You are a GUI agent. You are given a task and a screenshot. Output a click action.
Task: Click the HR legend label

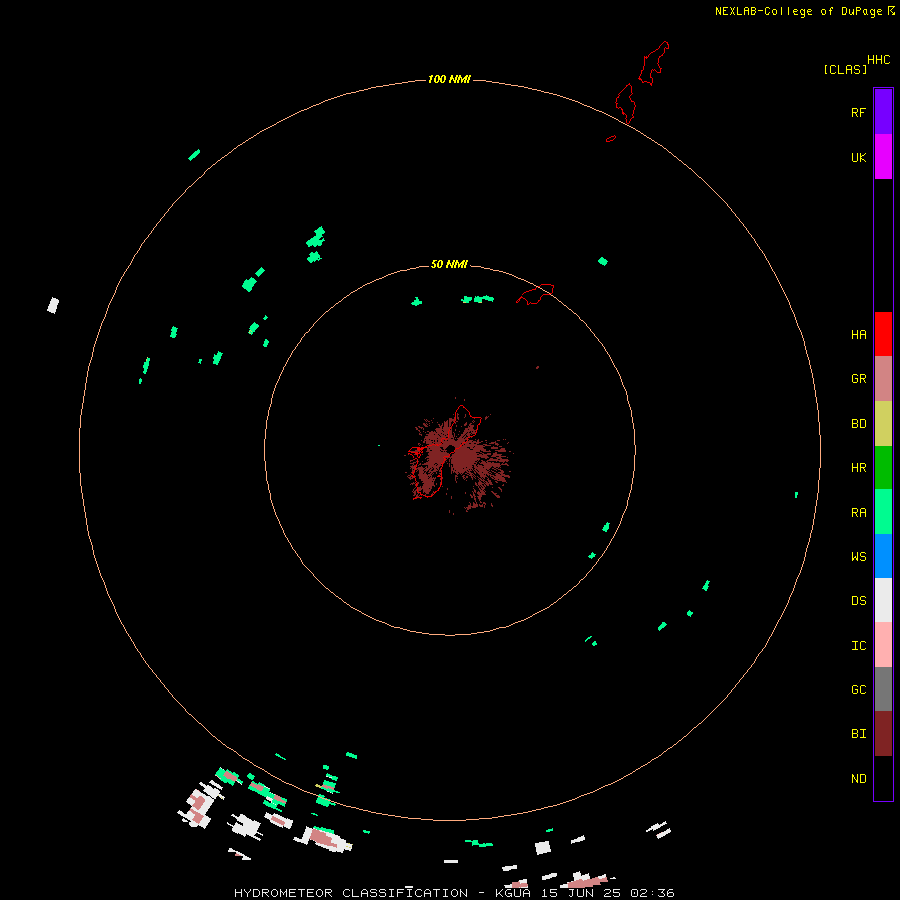coord(858,468)
